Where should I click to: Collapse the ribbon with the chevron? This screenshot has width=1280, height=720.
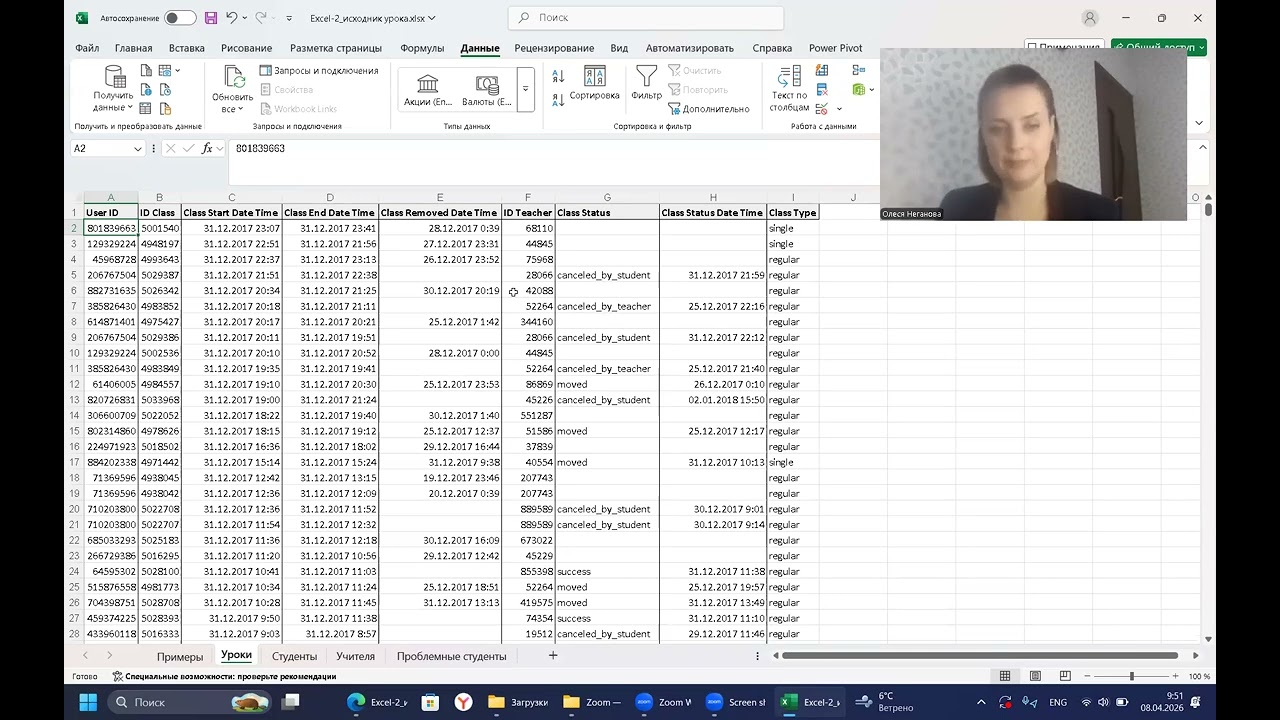(1200, 123)
